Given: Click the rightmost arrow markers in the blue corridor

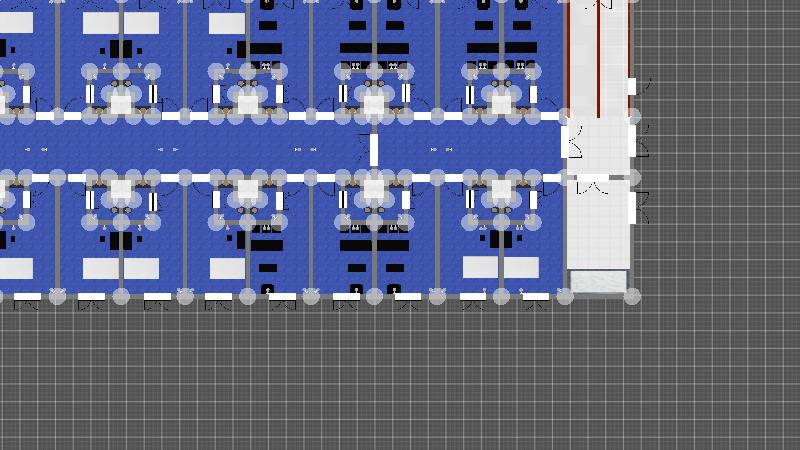Looking at the screenshot, I should pyautogui.click(x=433, y=150).
